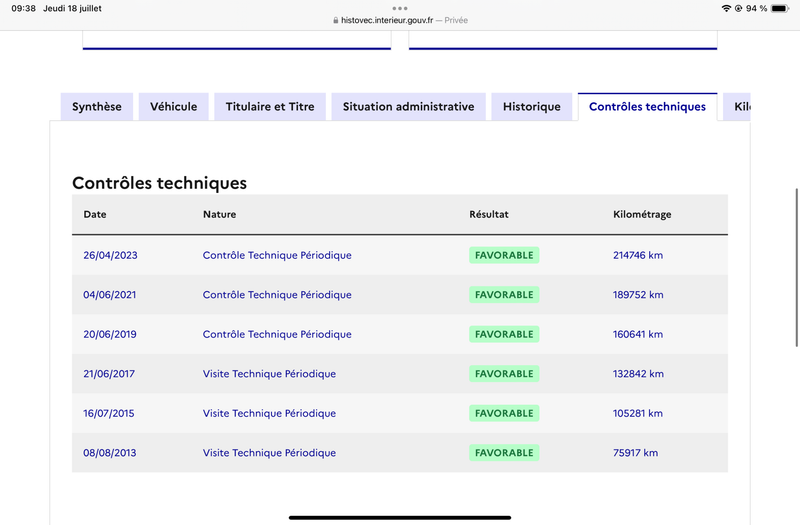Tap the FAVORABLE badge for 16/07/2015
800x525 pixels.
pyautogui.click(x=504, y=413)
